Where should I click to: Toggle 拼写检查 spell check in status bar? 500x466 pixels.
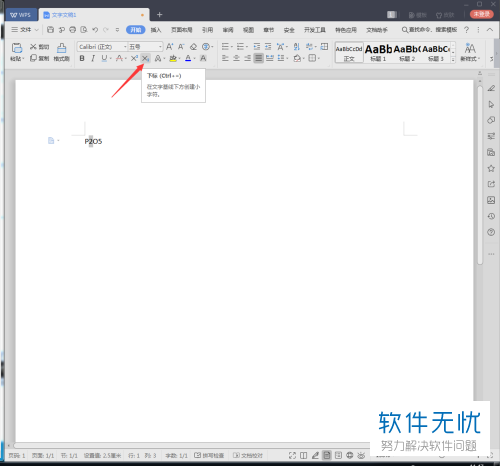coord(209,455)
